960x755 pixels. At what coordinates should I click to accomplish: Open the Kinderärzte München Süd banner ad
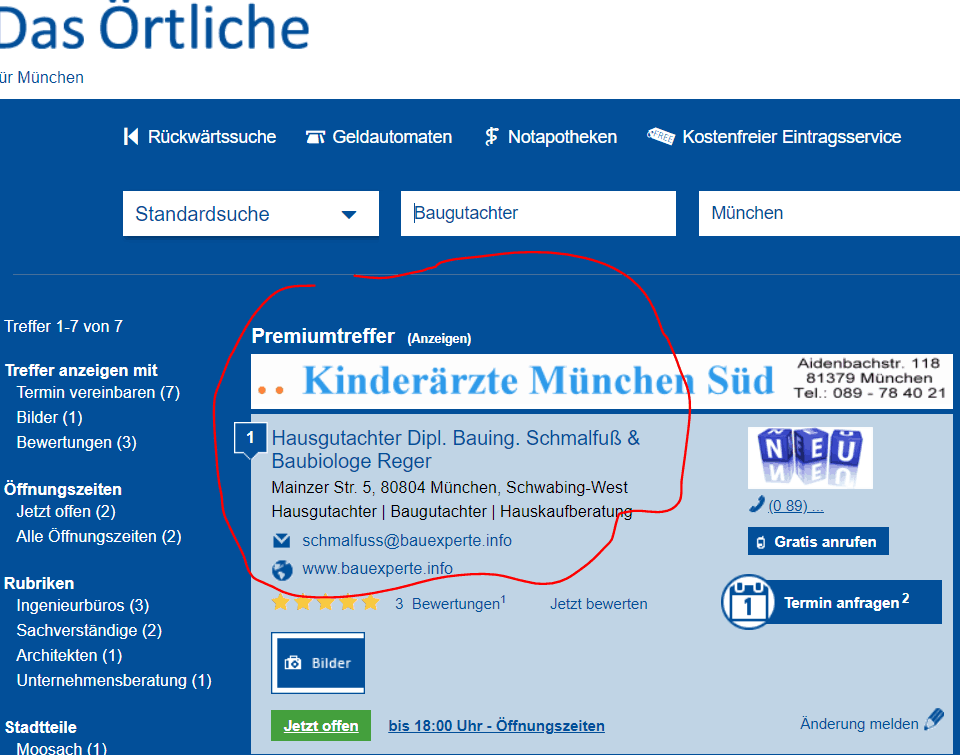602,381
